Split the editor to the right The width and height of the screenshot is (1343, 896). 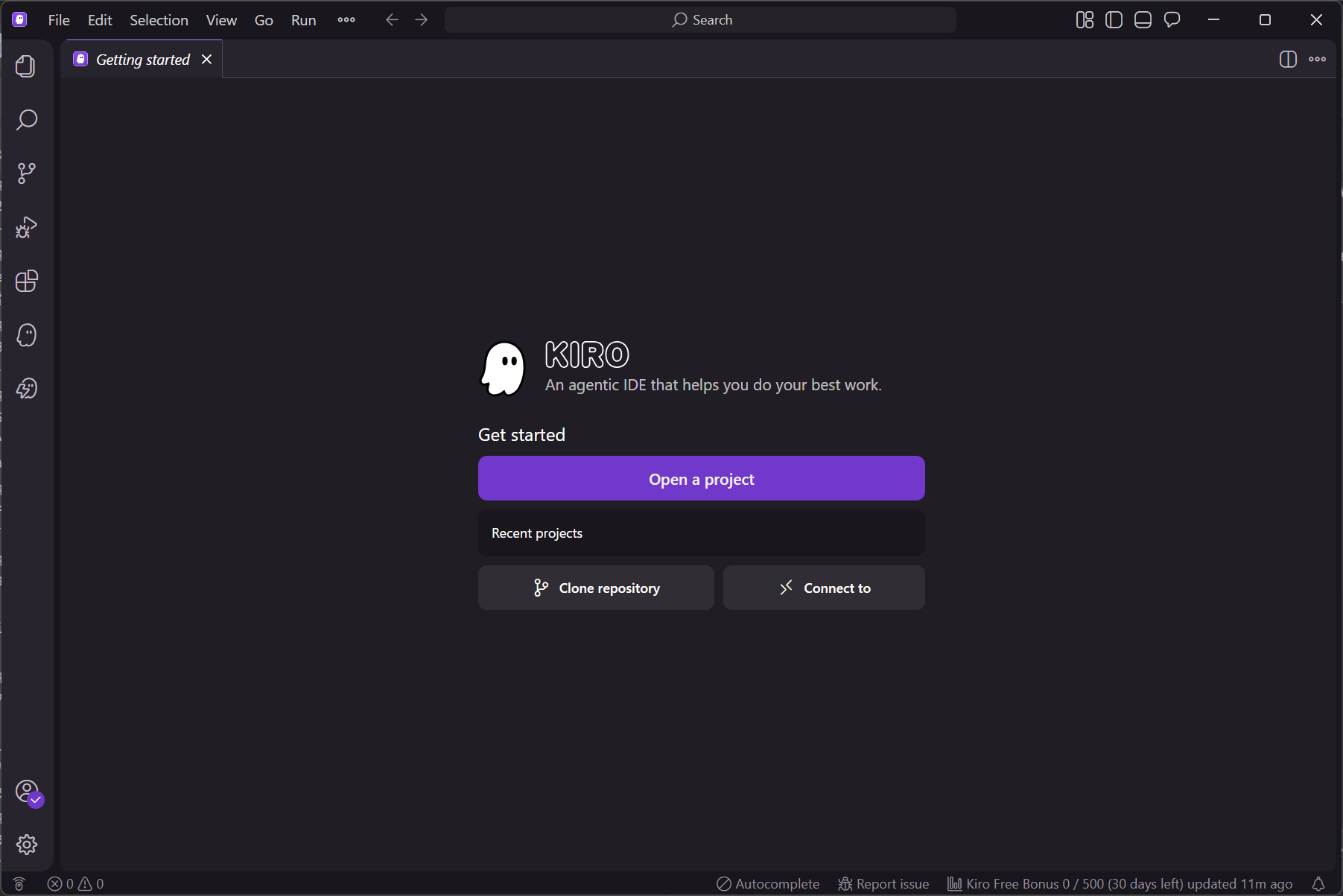pyautogui.click(x=1288, y=60)
